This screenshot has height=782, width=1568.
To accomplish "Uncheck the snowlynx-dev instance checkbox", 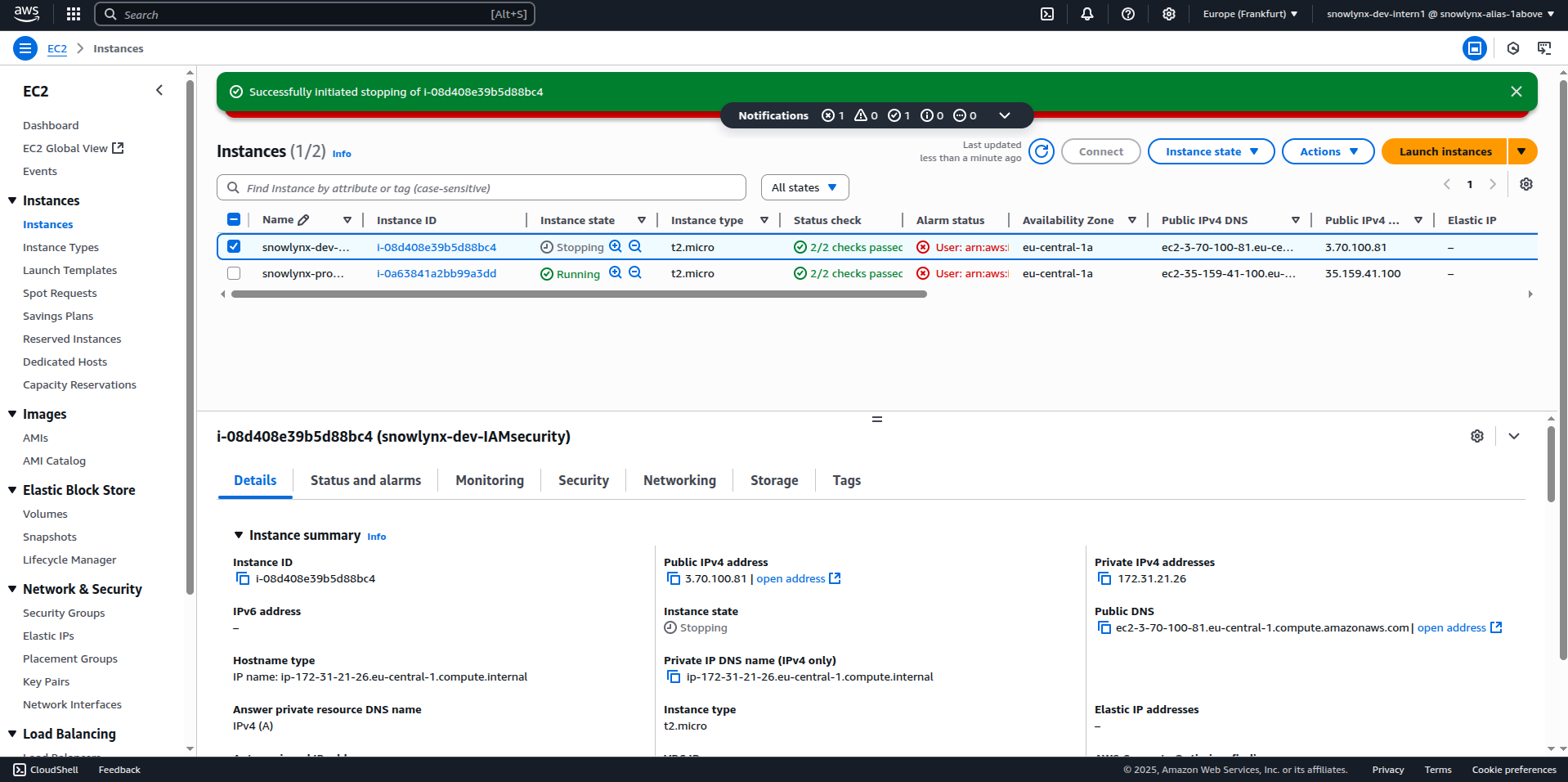I will pyautogui.click(x=234, y=247).
